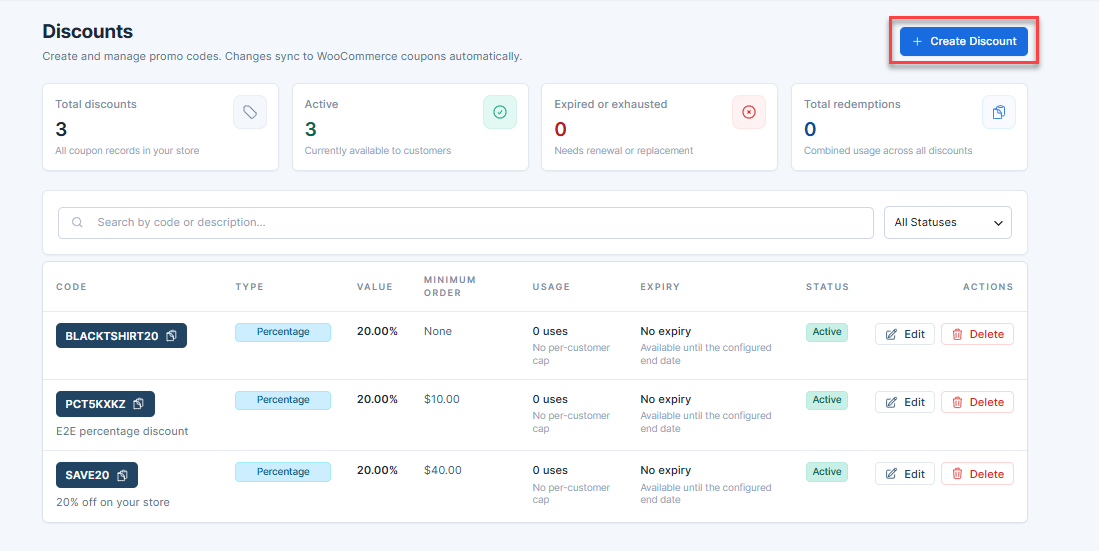
Task: Click the Active status badge for SAVE20
Action: click(826, 472)
